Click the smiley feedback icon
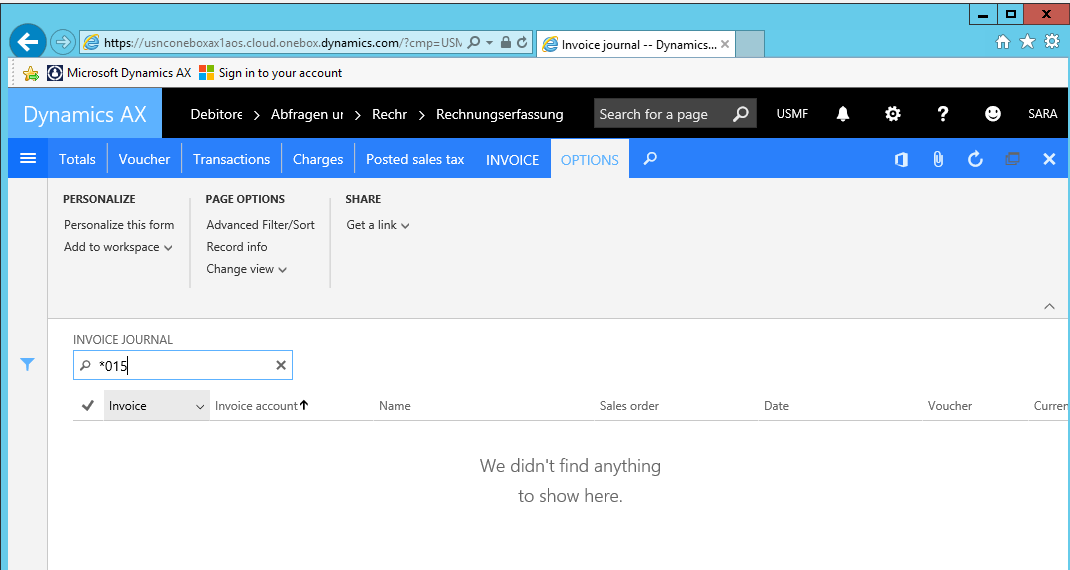This screenshot has width=1070, height=570. (x=992, y=114)
